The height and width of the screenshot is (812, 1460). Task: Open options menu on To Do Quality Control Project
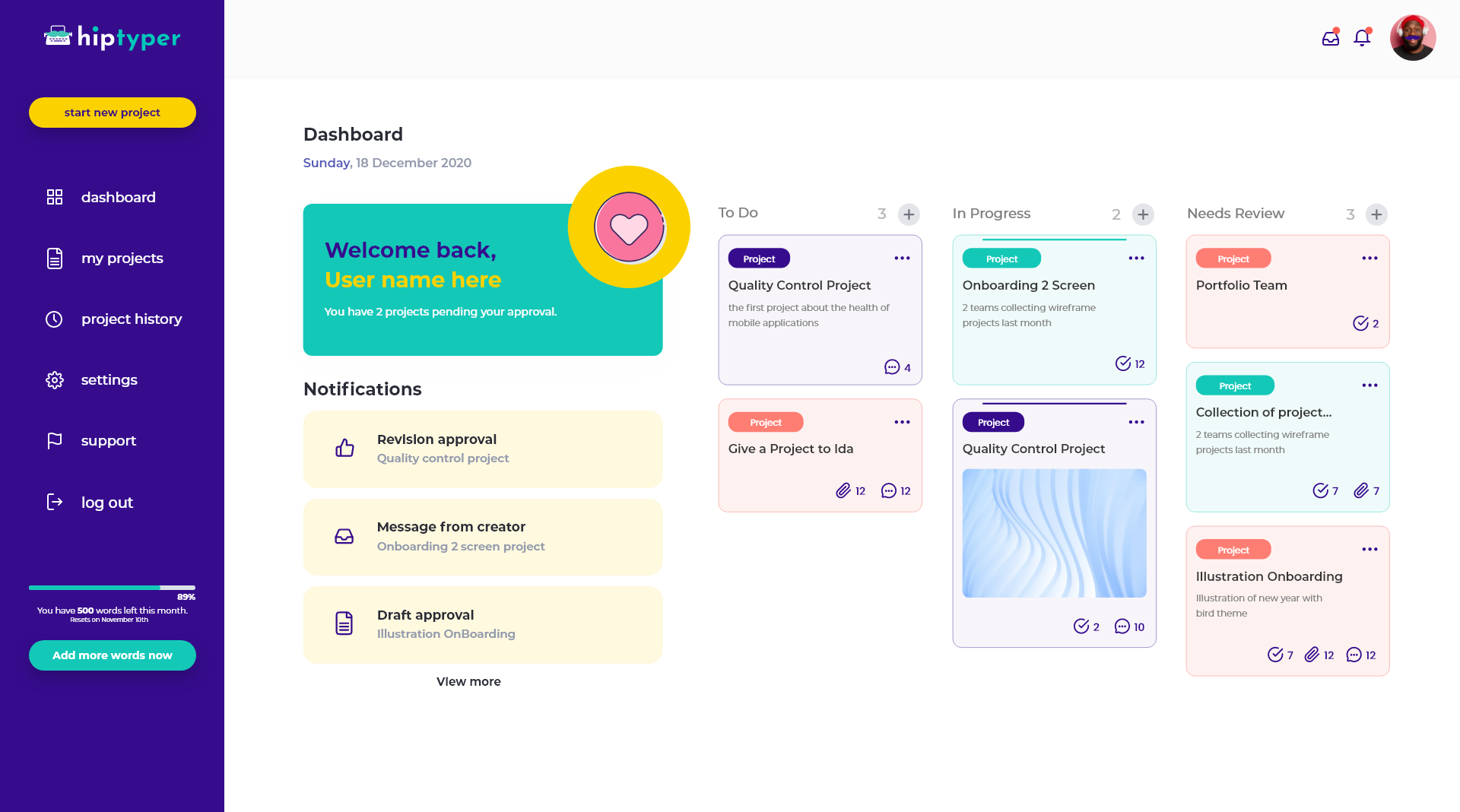tap(902, 259)
